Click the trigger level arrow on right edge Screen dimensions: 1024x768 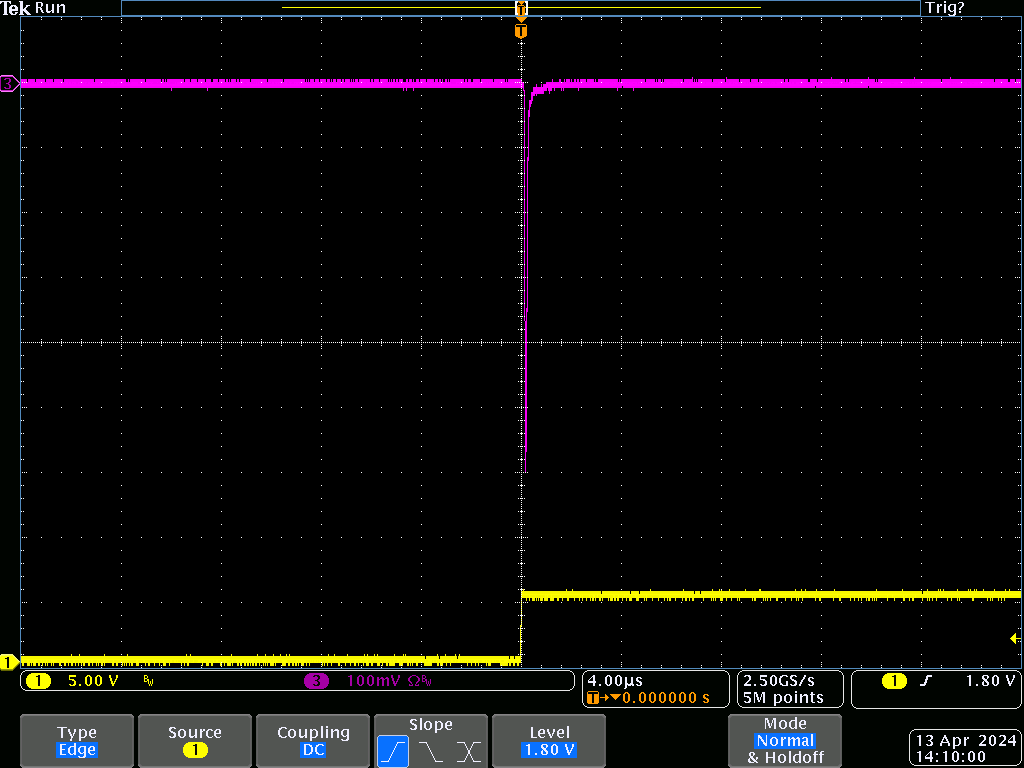[x=1015, y=638]
